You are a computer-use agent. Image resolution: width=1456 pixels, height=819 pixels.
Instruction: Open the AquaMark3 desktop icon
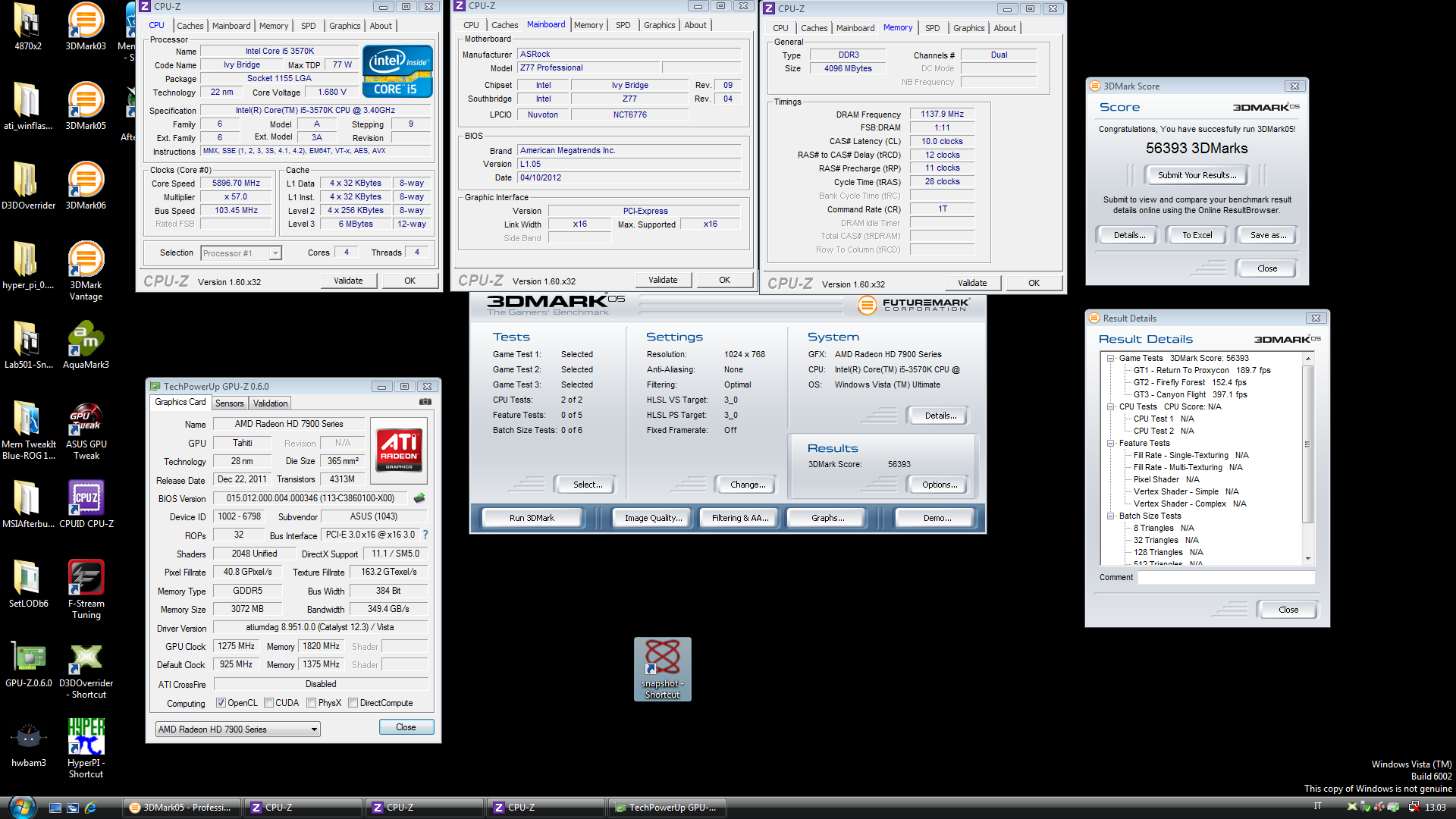click(x=86, y=345)
